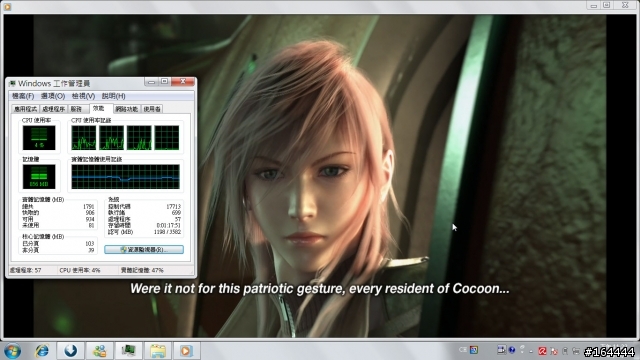640x360 pixels.
Task: Click the CPU usage 4% gauge
Action: click(x=39, y=138)
